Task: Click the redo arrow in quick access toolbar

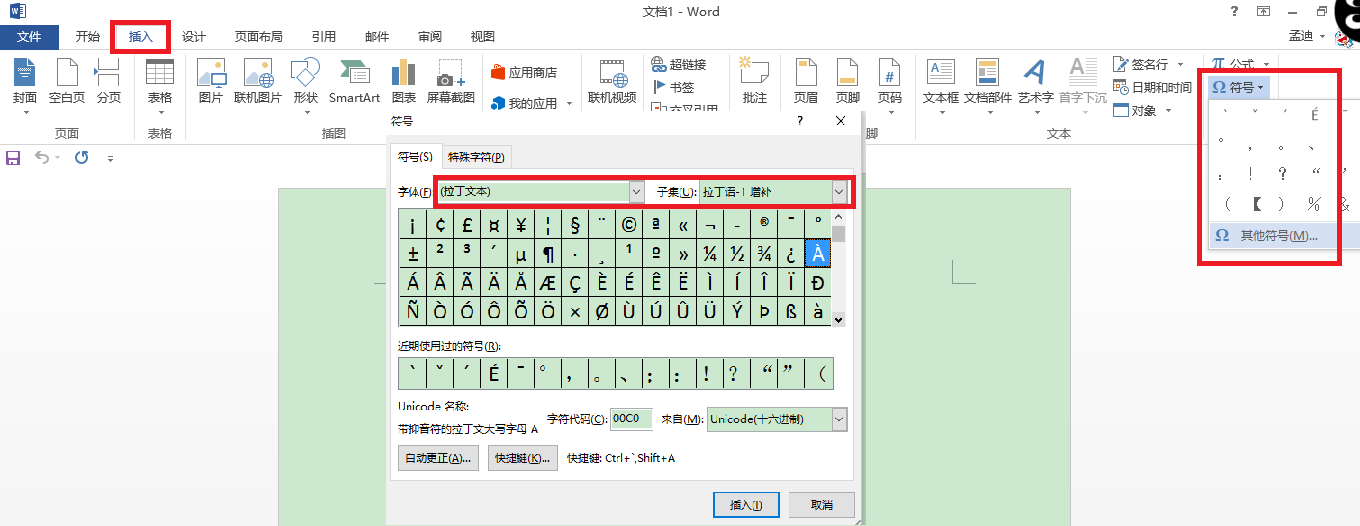Action: (x=81, y=158)
